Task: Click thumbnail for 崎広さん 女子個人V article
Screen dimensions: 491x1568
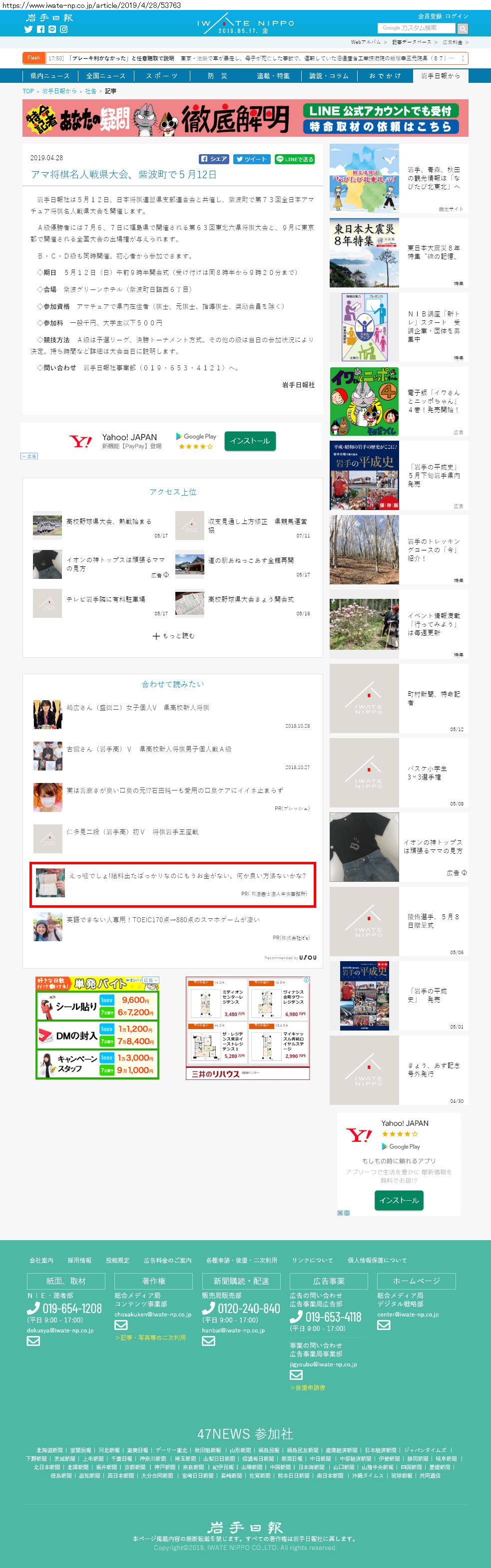Action: pos(47,715)
